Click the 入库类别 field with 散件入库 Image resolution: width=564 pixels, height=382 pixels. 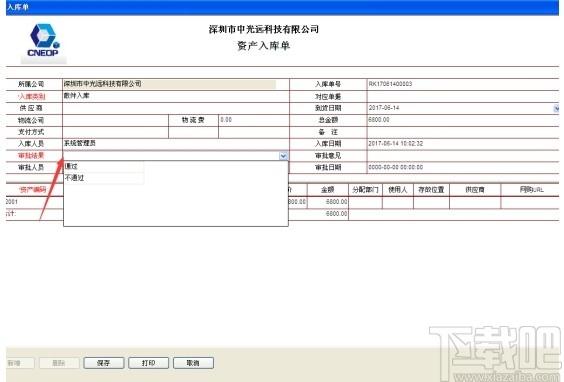(x=176, y=96)
